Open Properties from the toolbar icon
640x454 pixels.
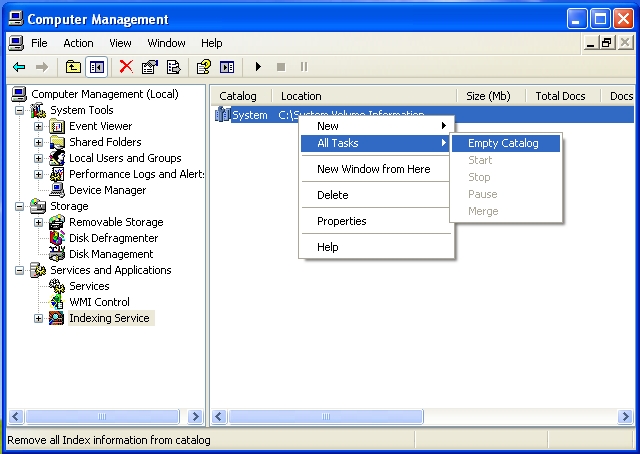click(x=149, y=67)
